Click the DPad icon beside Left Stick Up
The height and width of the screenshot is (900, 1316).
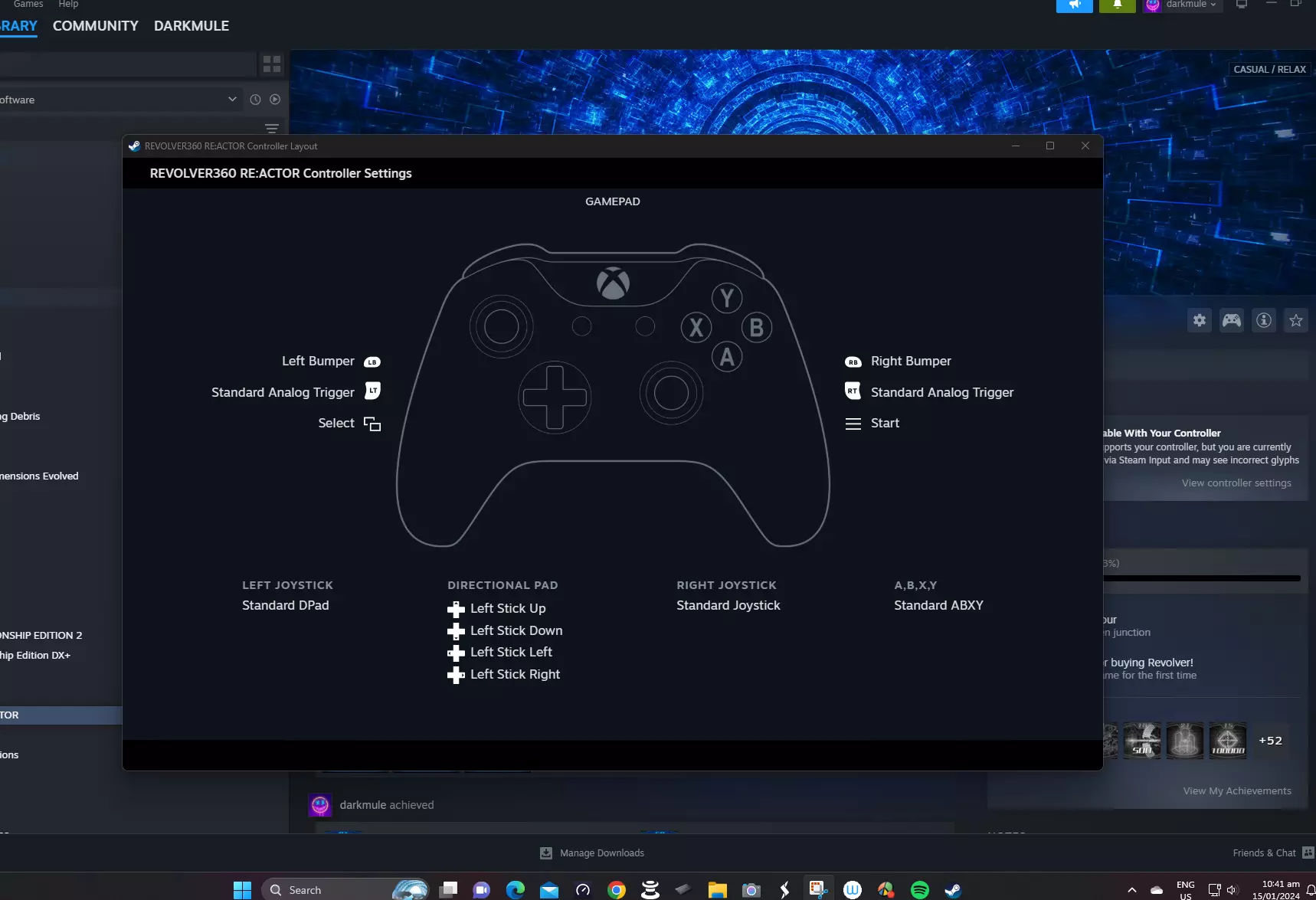[456, 609]
